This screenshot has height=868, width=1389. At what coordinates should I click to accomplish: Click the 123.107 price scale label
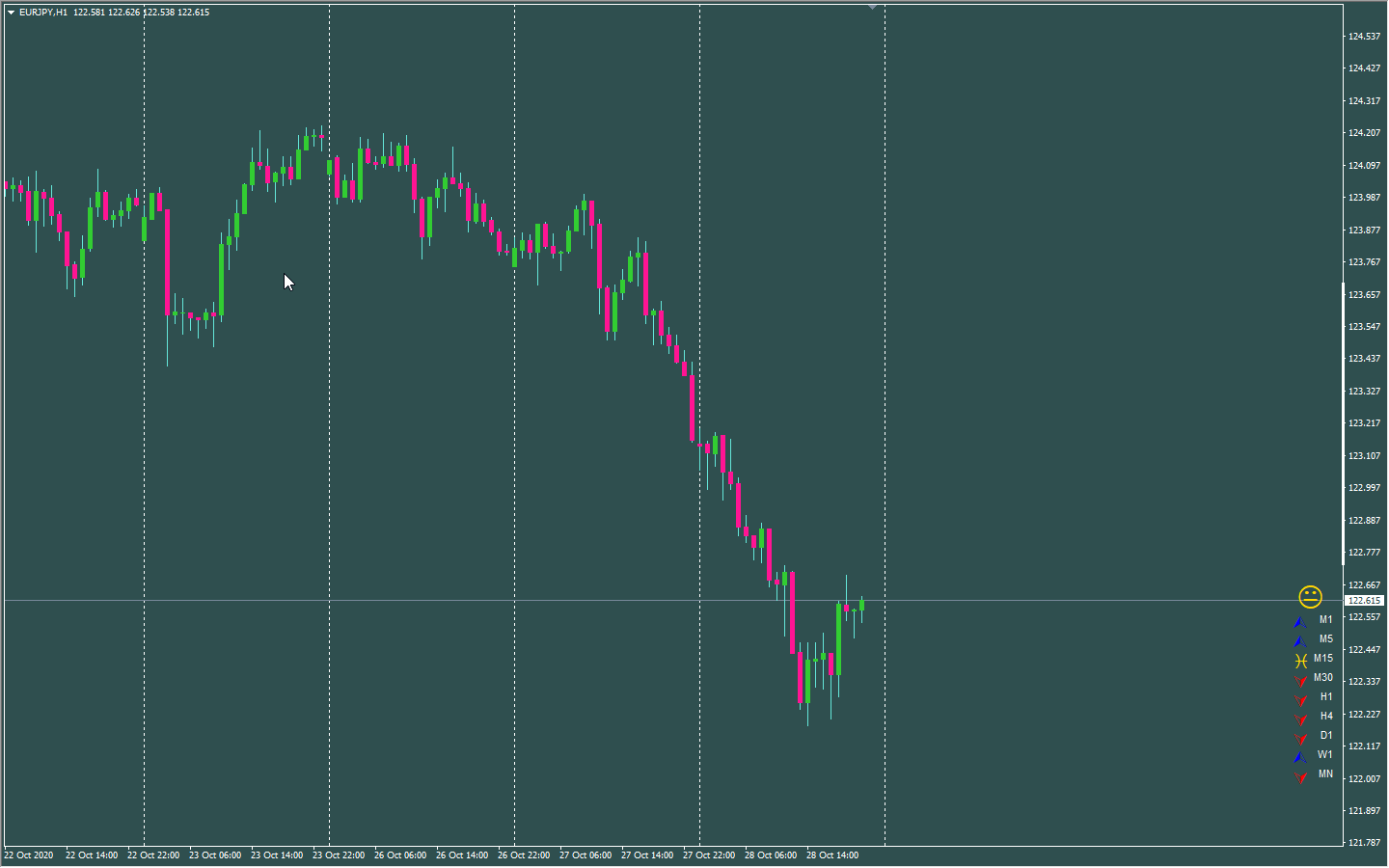pyautogui.click(x=1364, y=456)
